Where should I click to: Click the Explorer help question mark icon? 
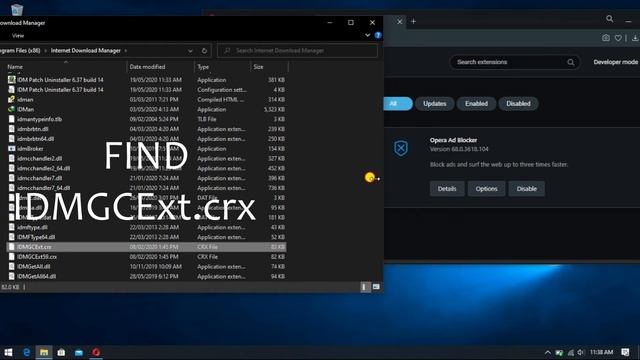click(378, 36)
